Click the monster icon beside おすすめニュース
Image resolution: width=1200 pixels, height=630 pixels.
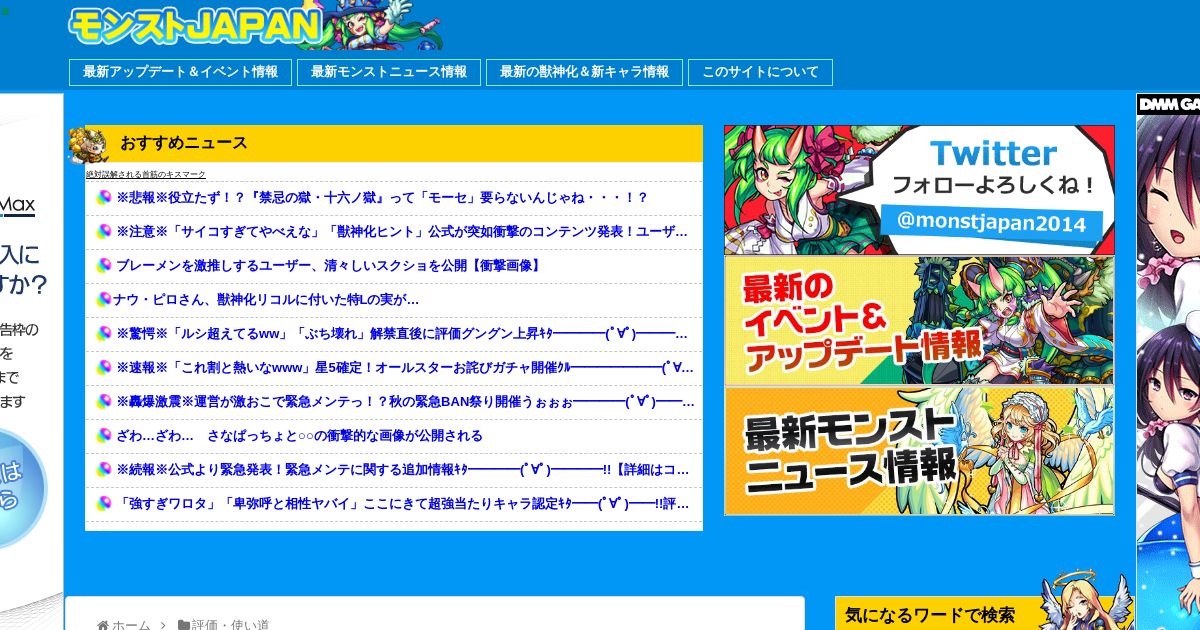coord(87,145)
